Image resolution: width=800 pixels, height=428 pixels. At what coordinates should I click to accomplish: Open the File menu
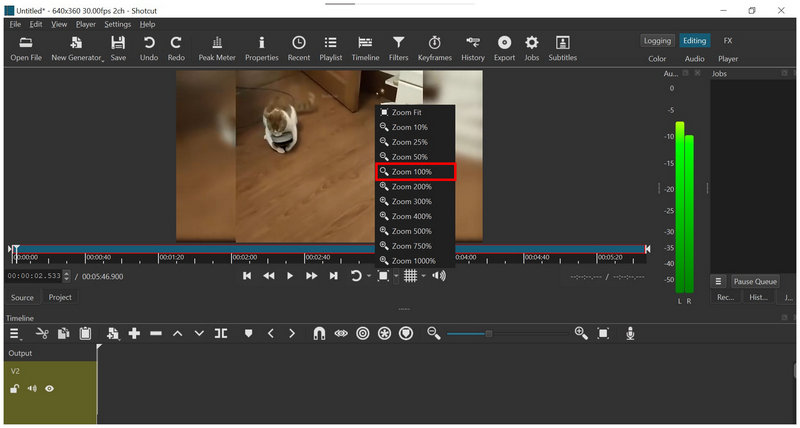pos(15,24)
